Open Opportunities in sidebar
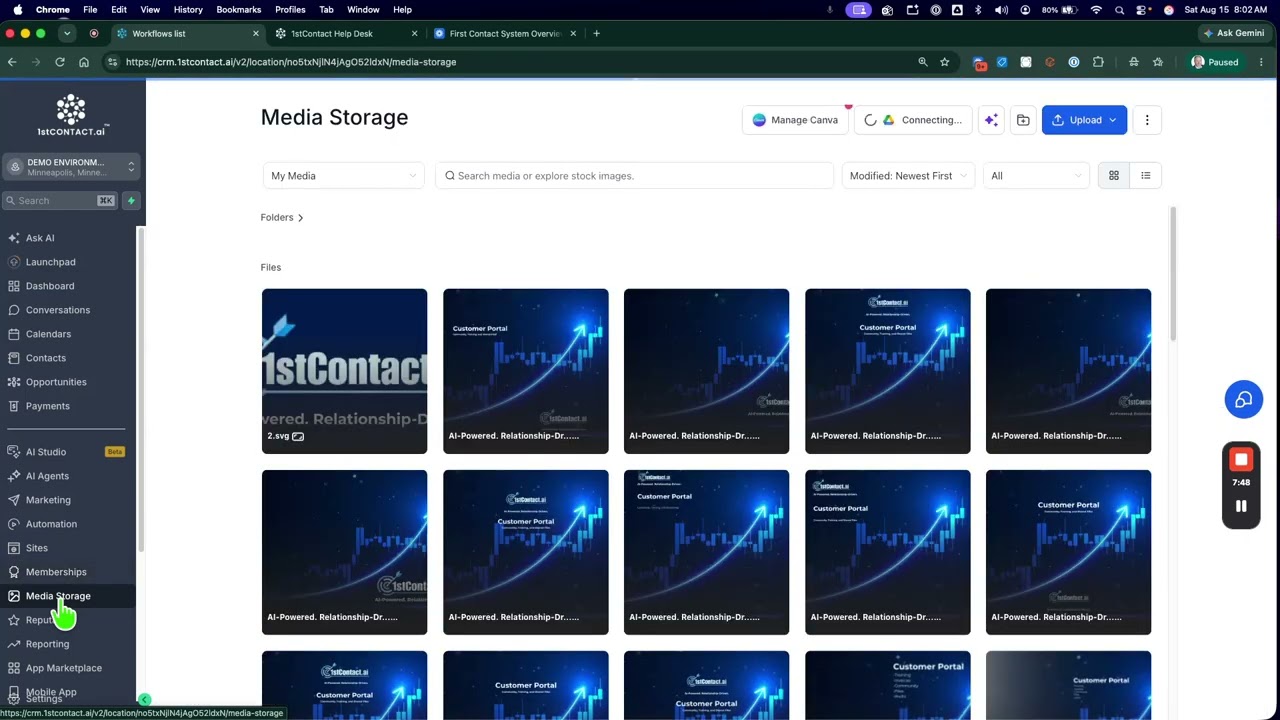 click(56, 382)
